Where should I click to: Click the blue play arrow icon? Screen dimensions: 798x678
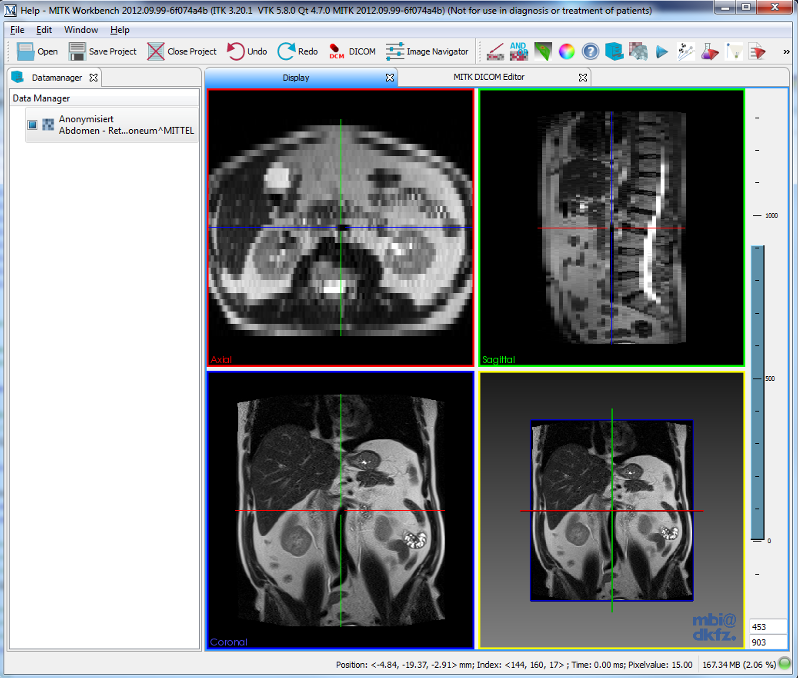pos(662,51)
